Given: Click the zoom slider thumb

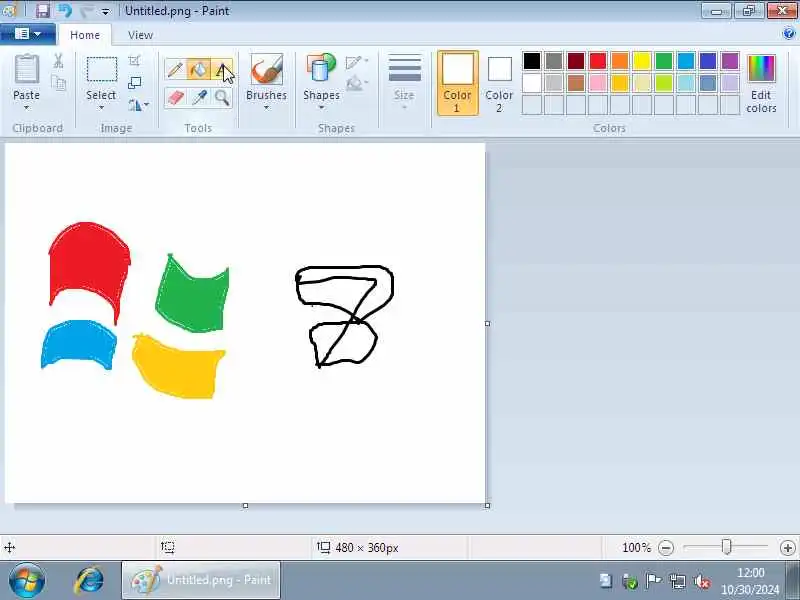Looking at the screenshot, I should [726, 547].
